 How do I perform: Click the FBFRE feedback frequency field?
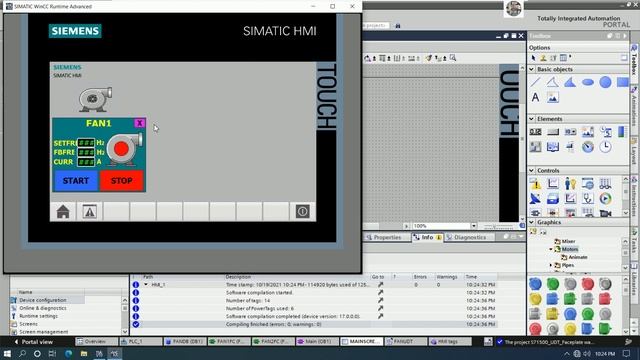(x=86, y=152)
